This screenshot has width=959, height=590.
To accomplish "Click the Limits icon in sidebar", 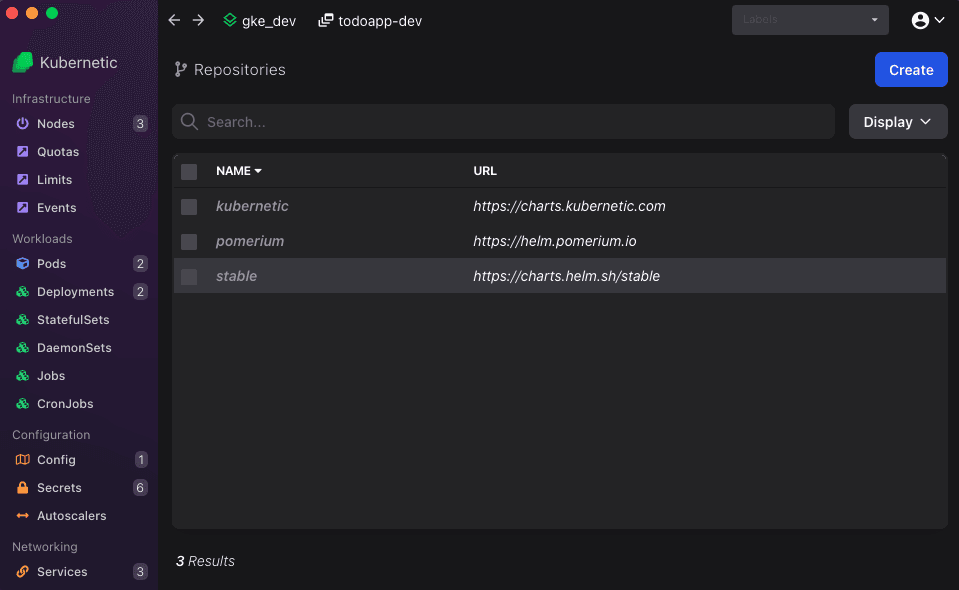I will point(23,180).
